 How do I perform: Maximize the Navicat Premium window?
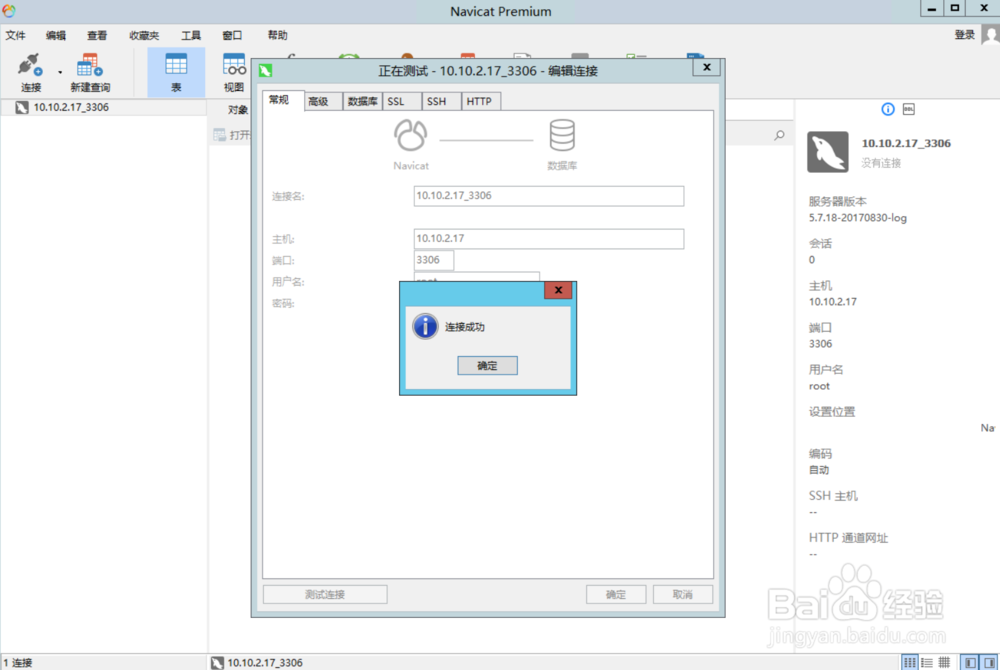tap(955, 8)
